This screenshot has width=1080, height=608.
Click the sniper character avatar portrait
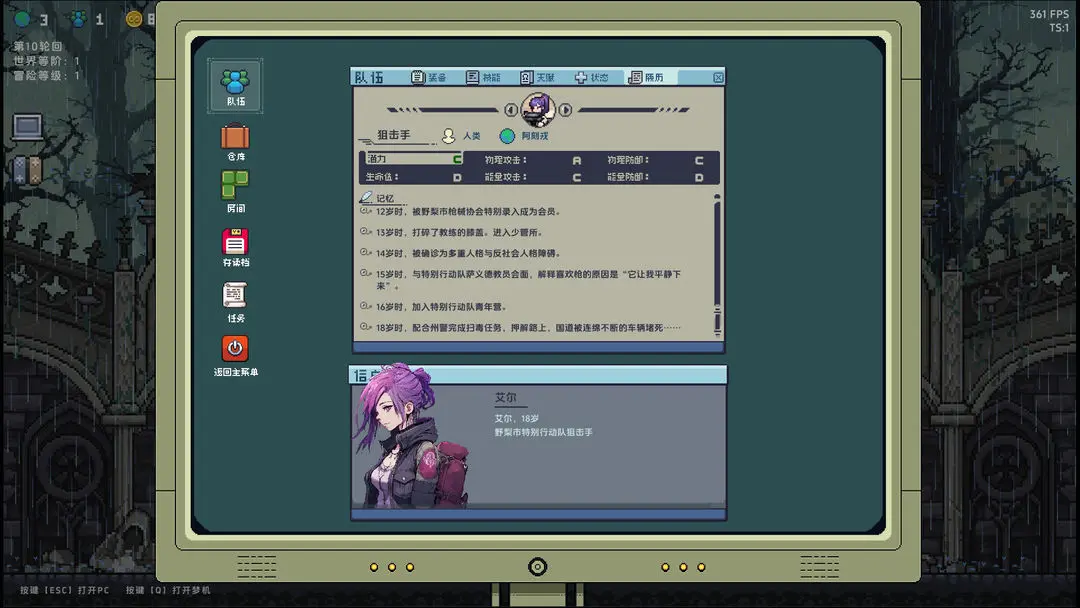tap(538, 109)
